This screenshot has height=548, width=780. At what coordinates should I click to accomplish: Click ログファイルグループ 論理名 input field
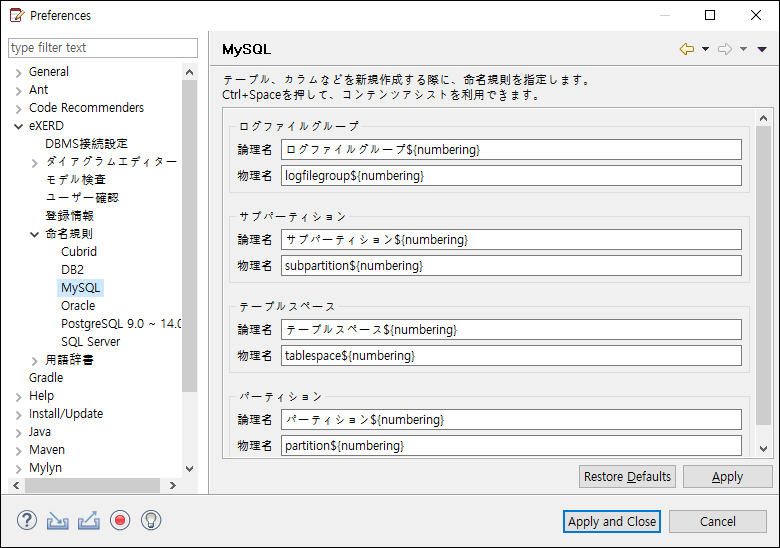point(511,149)
